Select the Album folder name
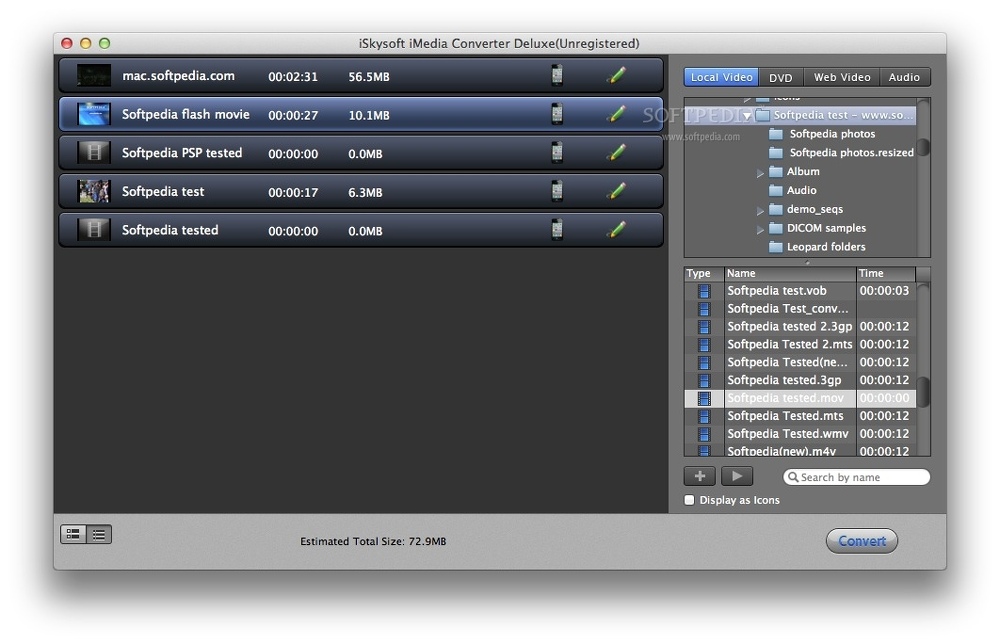This screenshot has height=644, width=1000. pos(803,172)
